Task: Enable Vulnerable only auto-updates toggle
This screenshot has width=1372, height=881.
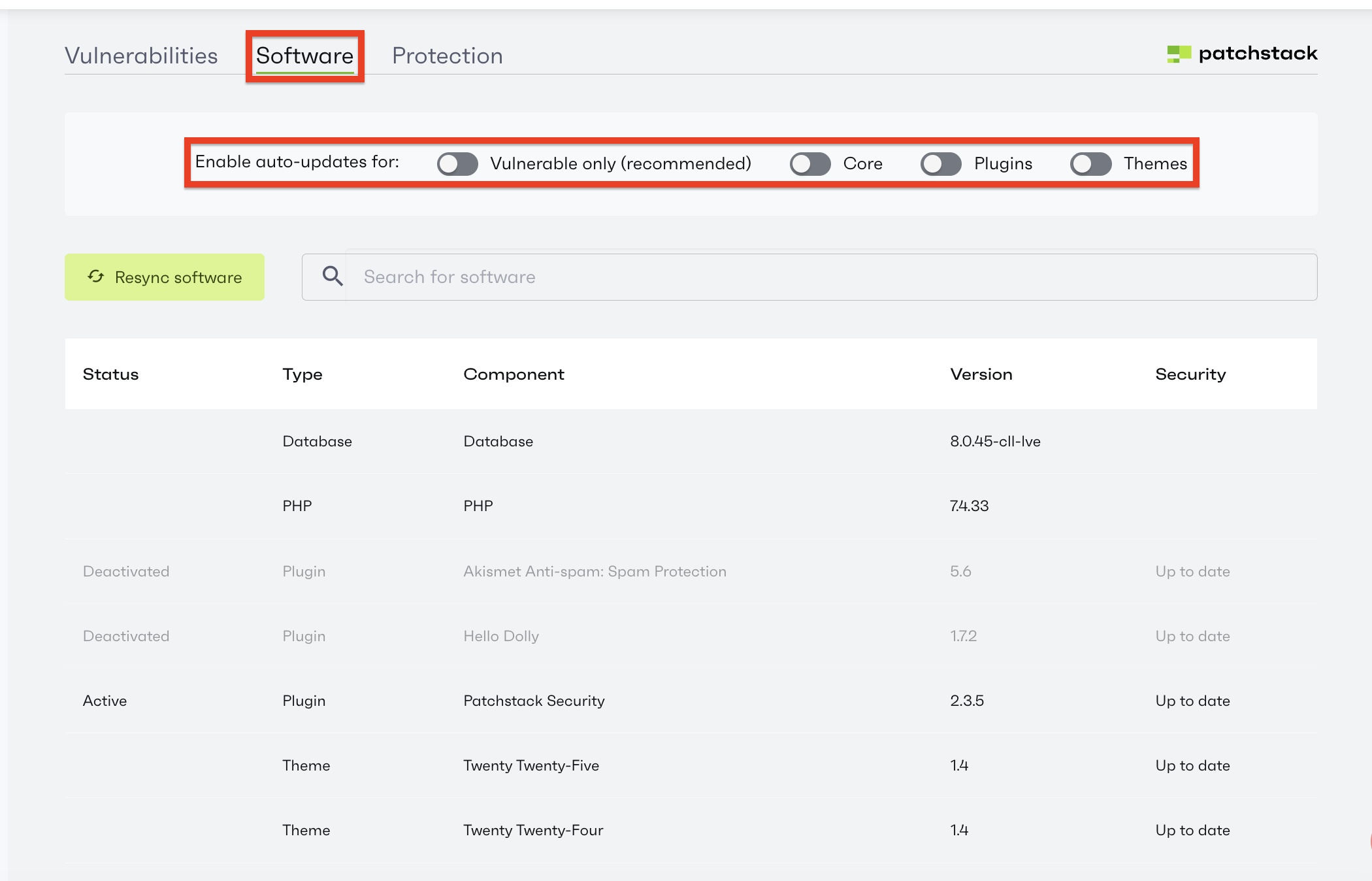Action: click(457, 163)
